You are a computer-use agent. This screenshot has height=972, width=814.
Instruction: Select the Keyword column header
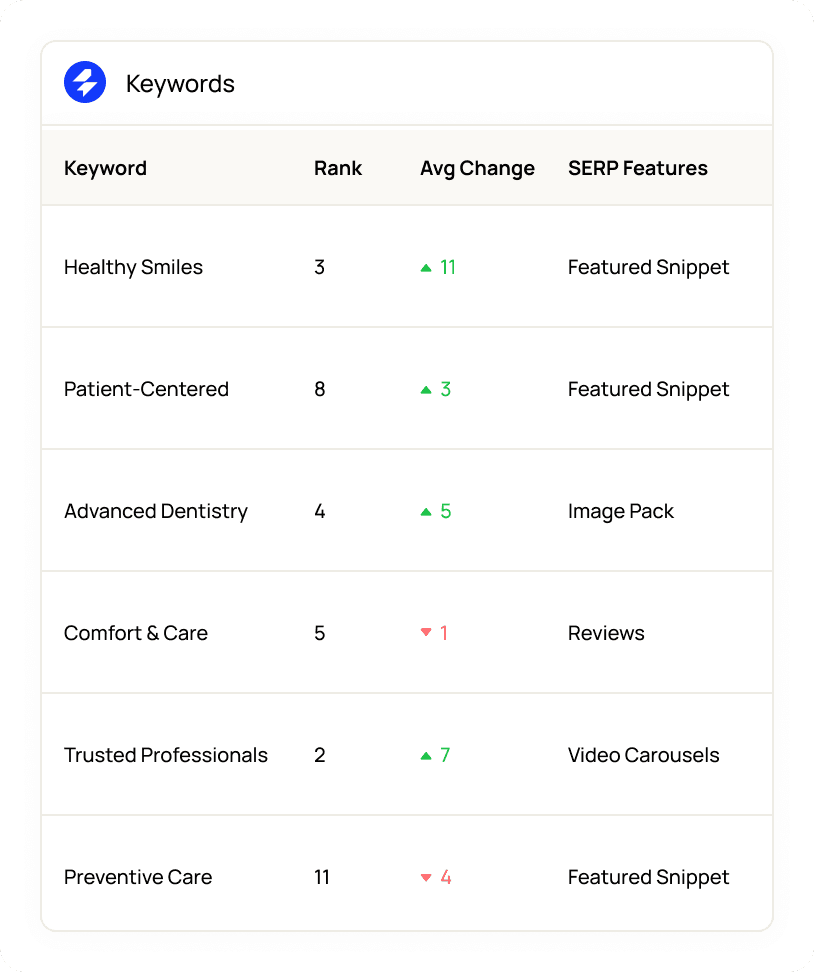pyautogui.click(x=105, y=168)
